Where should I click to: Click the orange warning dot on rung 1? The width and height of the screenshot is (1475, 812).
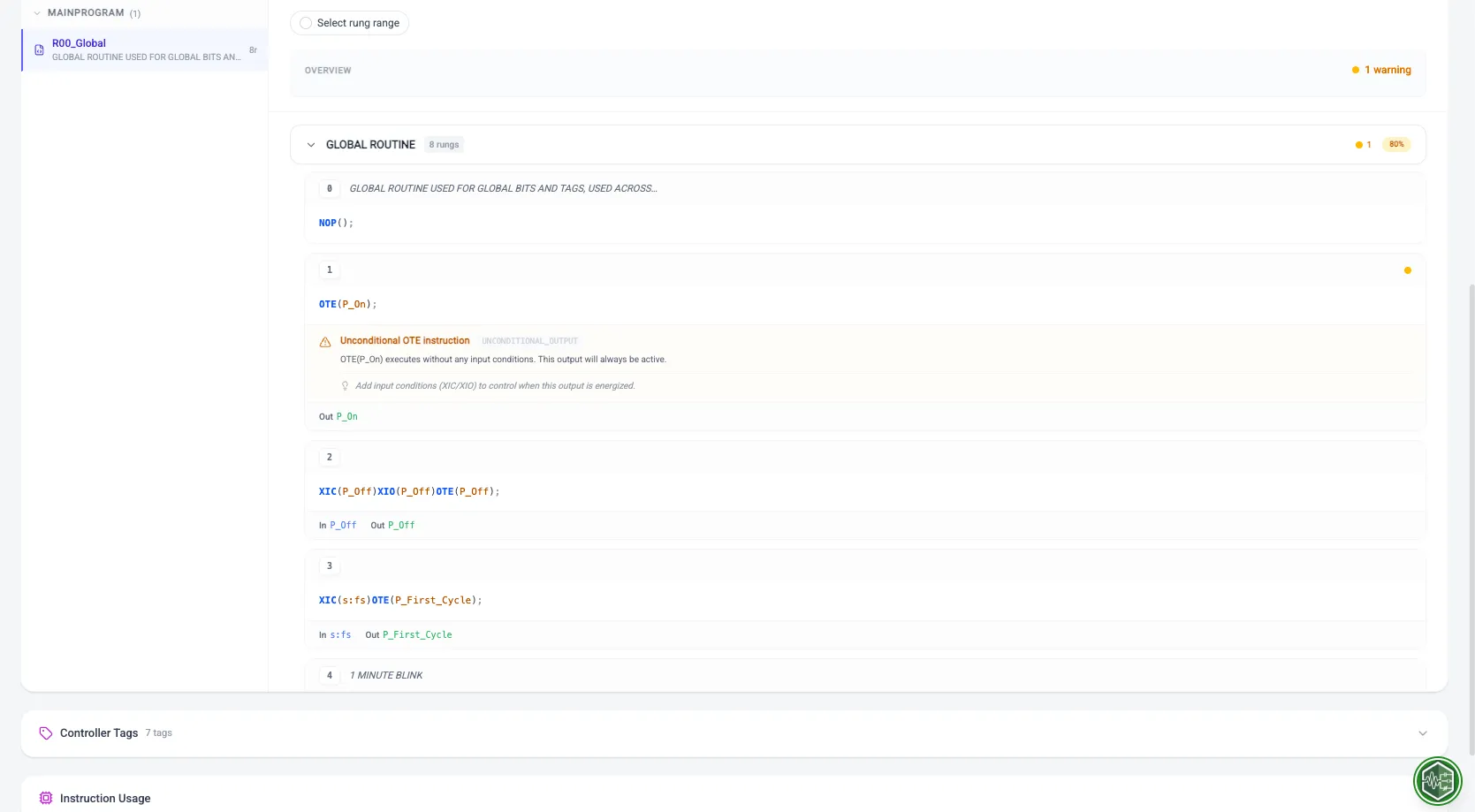[x=1408, y=270]
